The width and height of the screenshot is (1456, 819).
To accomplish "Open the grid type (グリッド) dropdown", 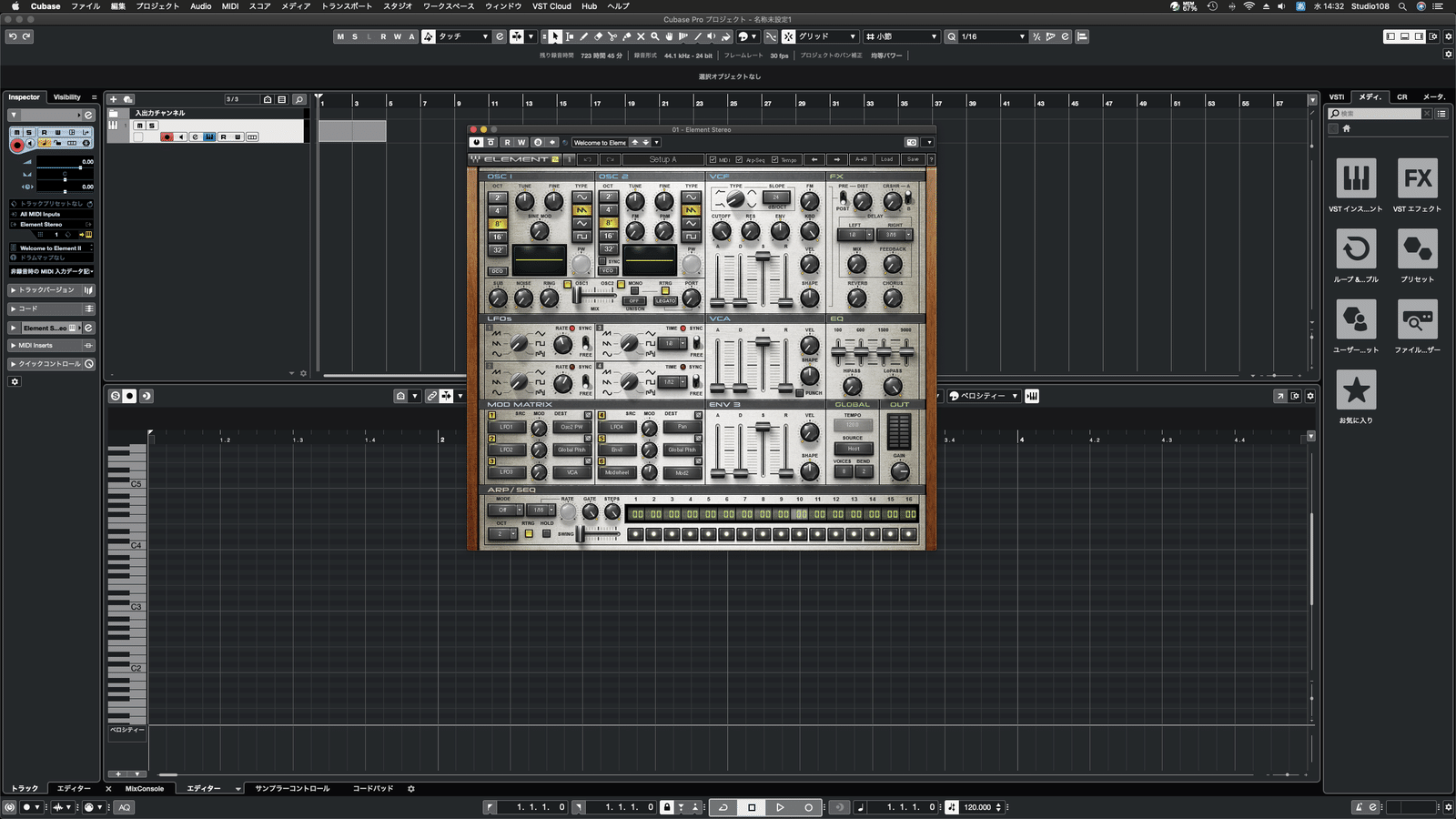I will click(826, 36).
